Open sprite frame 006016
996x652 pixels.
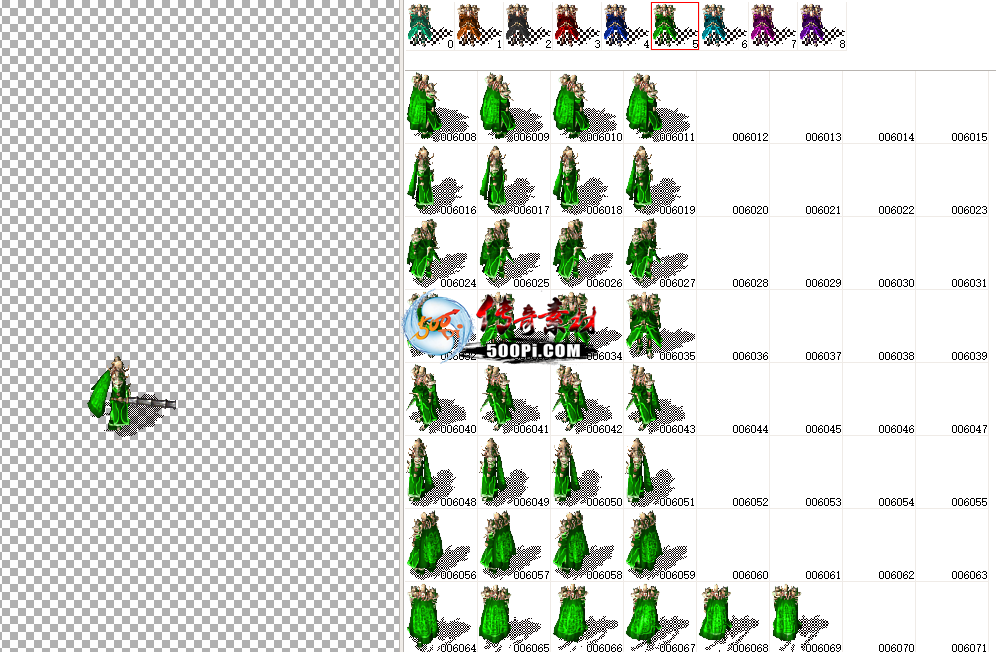(x=441, y=180)
